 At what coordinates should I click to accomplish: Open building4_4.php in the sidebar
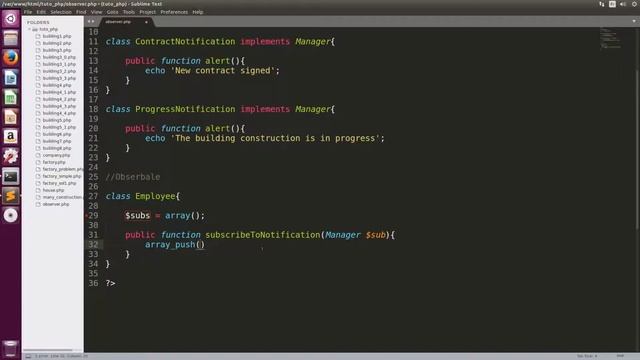pos(59,113)
